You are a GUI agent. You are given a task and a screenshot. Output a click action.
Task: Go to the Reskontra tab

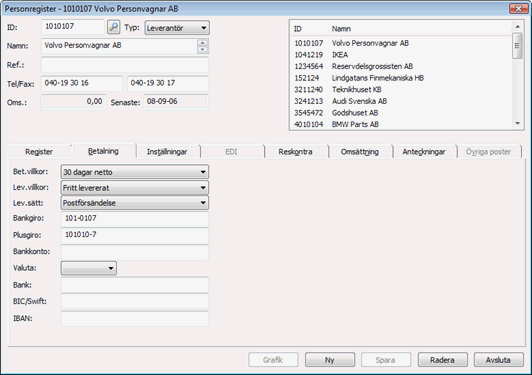[296, 152]
